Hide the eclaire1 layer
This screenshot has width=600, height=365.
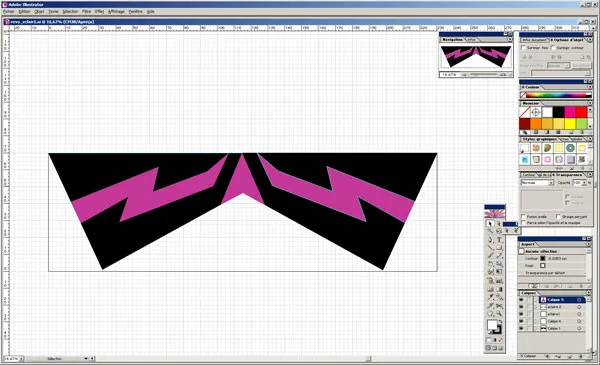(x=521, y=314)
